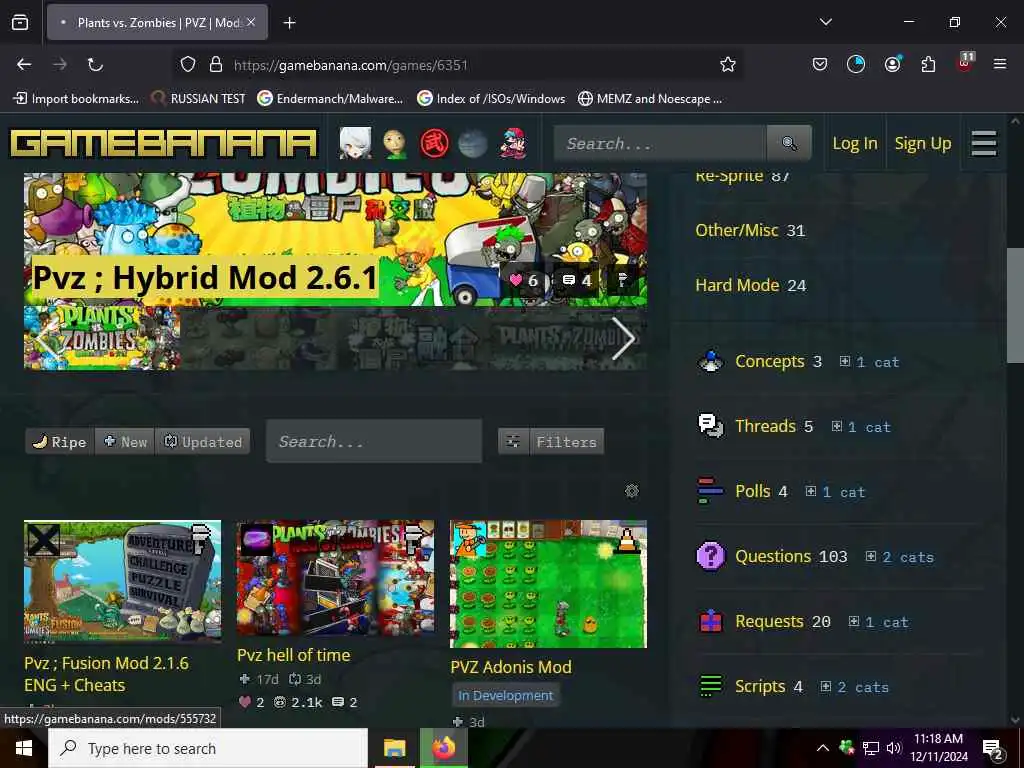Open the Pvz Fusion Mod thumbnail
This screenshot has width=1024, height=768.
(123, 582)
